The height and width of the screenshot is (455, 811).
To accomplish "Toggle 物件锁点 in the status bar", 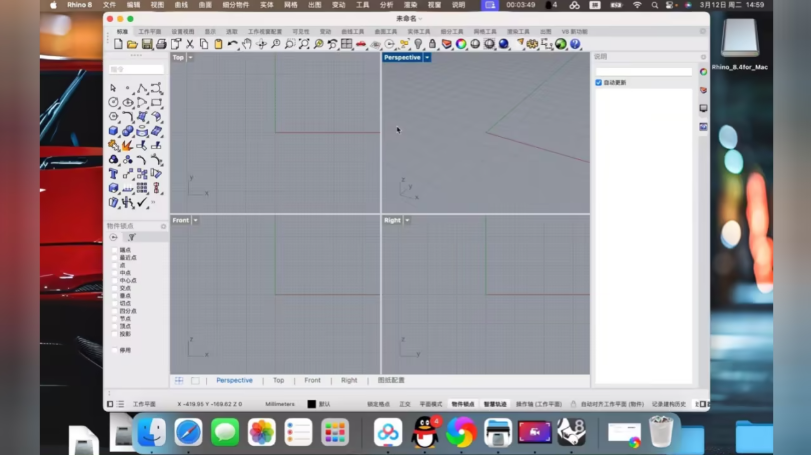I will [463, 404].
